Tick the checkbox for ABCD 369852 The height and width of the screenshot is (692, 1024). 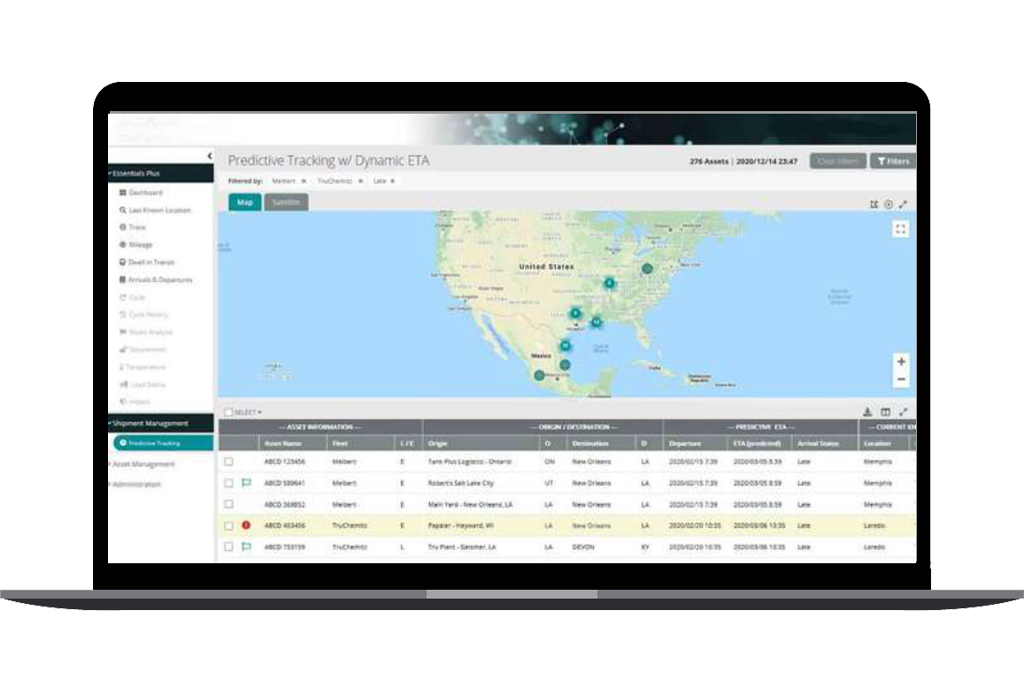coord(229,504)
